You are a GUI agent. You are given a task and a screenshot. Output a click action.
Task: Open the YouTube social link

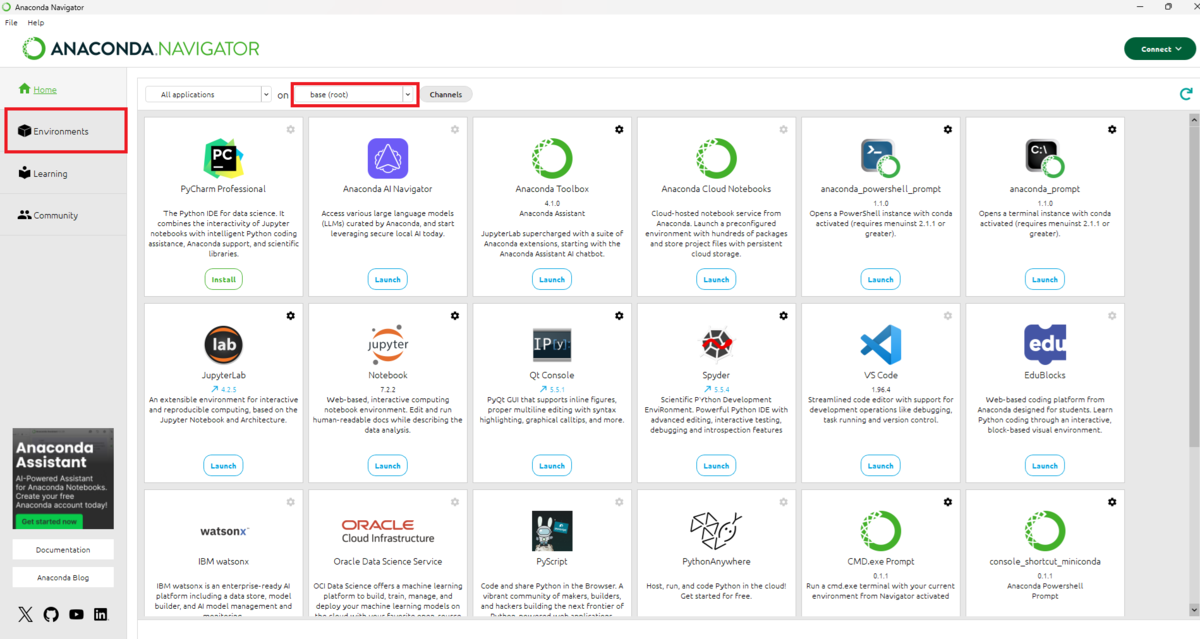coord(76,614)
